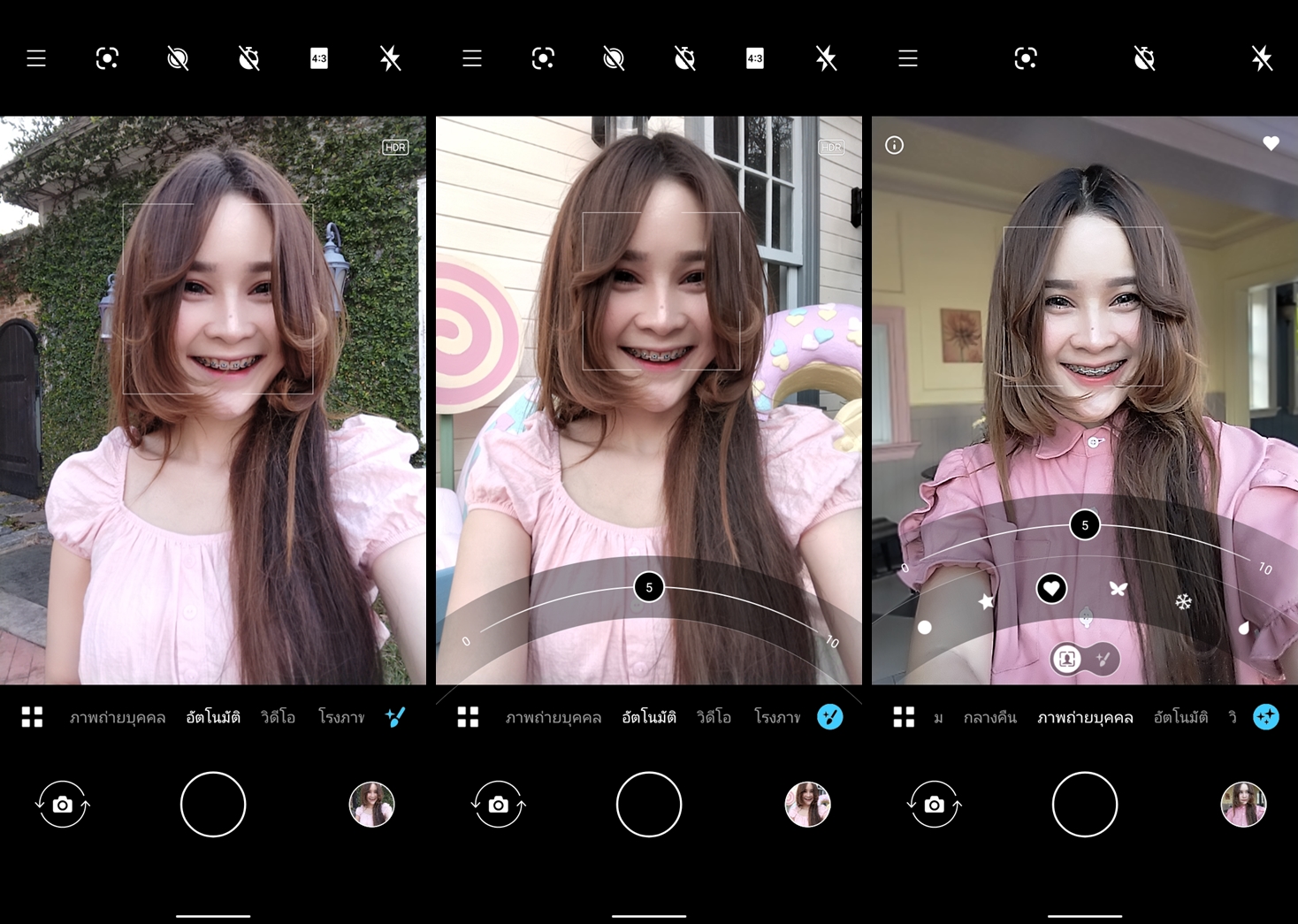
Task: Switch to วิดีโอ mode on the left camera screen
Action: 278,717
